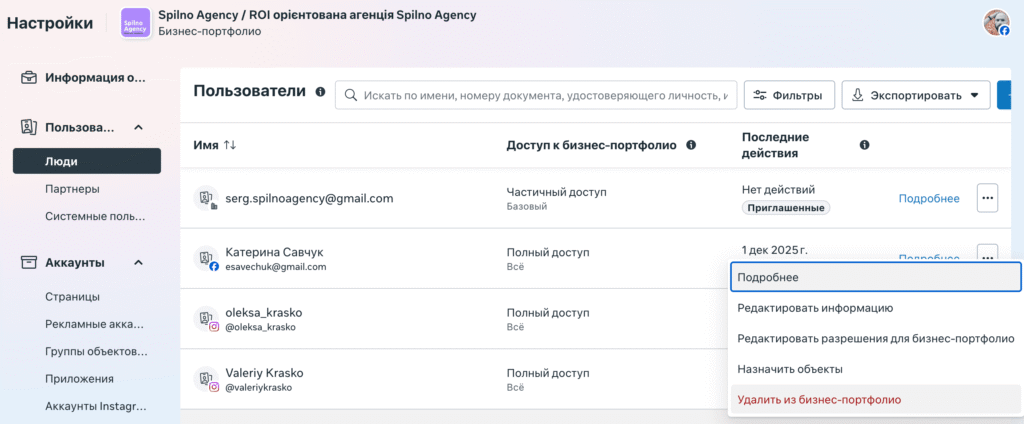Collapse the Пользователи sidebar section

(139, 127)
